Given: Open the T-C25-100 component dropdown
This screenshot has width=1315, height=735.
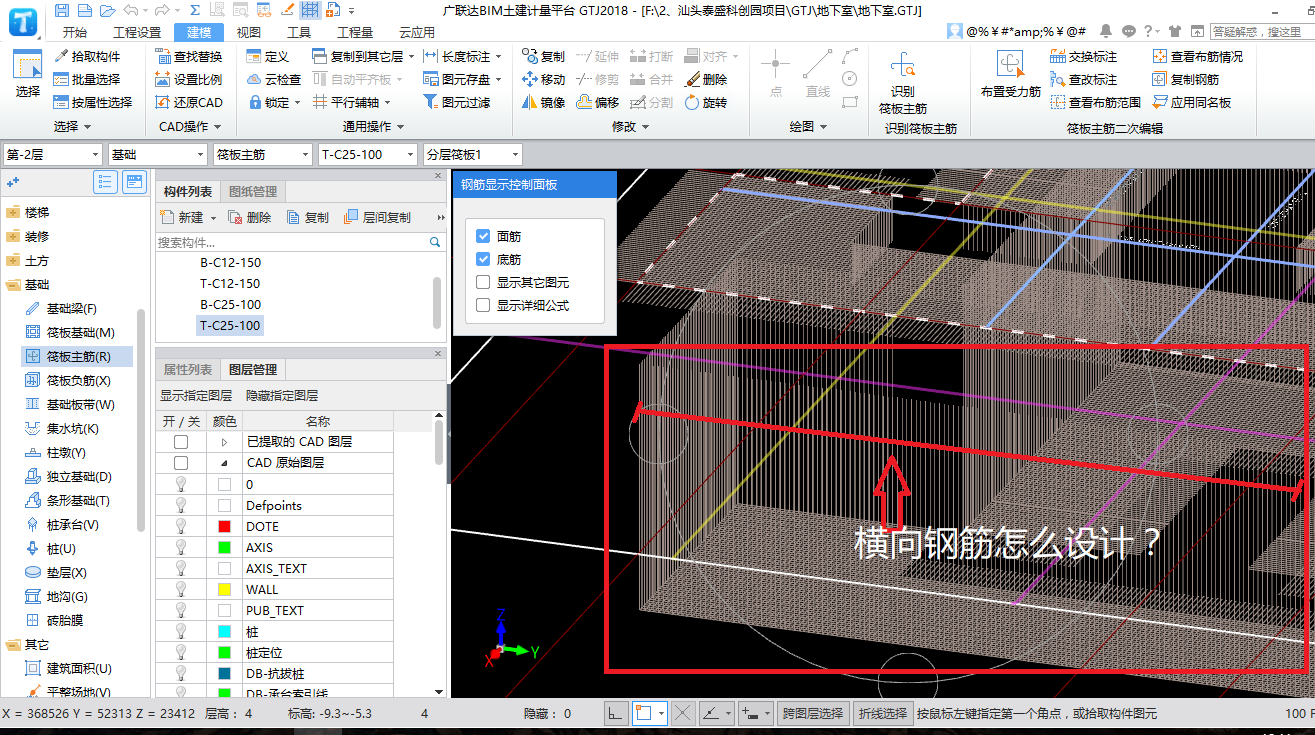Looking at the screenshot, I should (x=368, y=155).
